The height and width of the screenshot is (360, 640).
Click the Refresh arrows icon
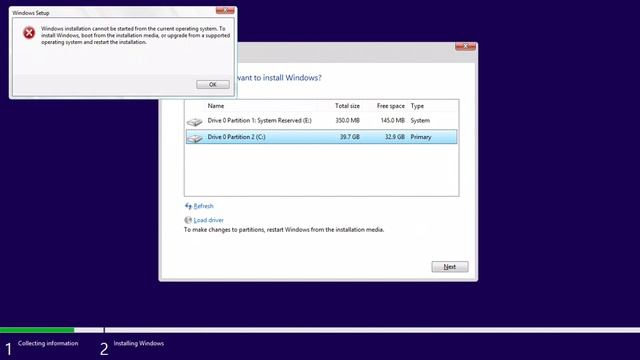coord(188,206)
